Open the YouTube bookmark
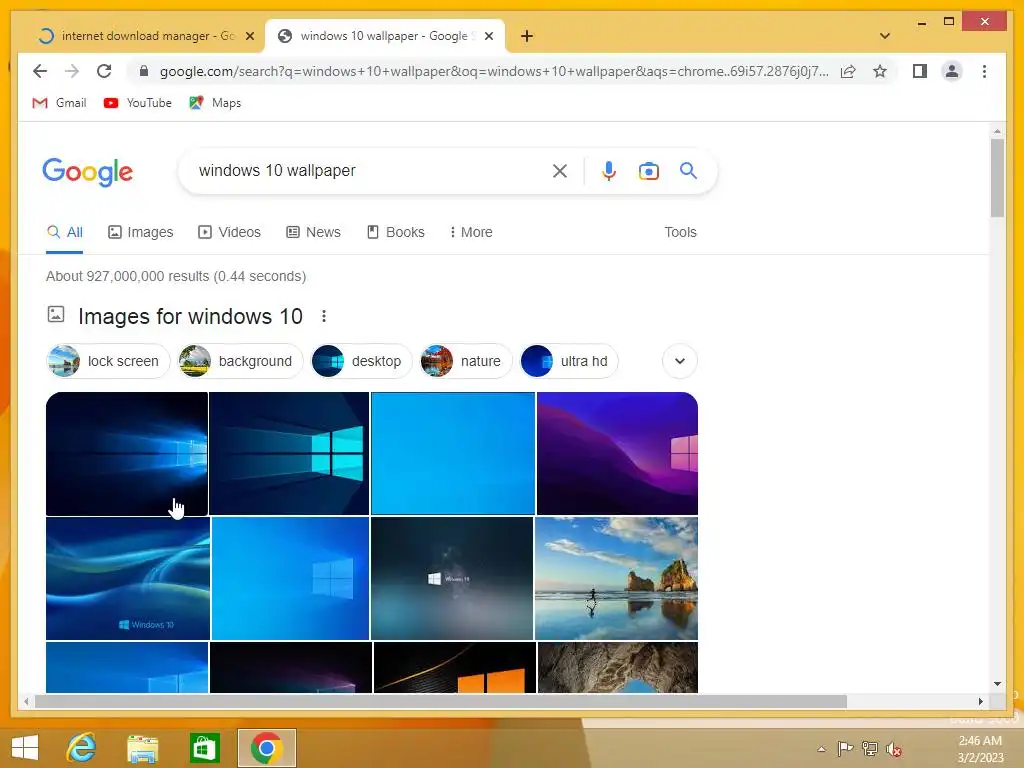 (138, 103)
